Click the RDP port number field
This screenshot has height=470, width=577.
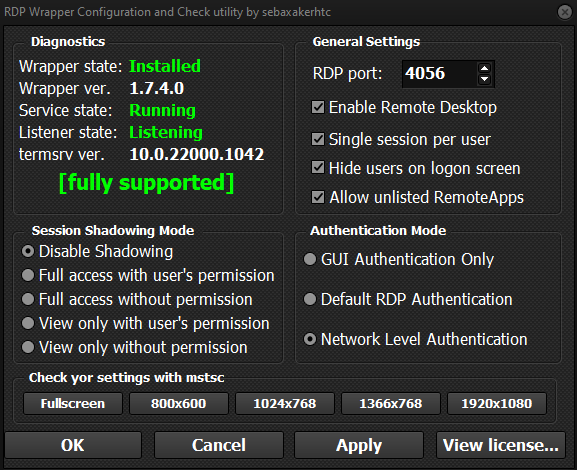coord(440,74)
